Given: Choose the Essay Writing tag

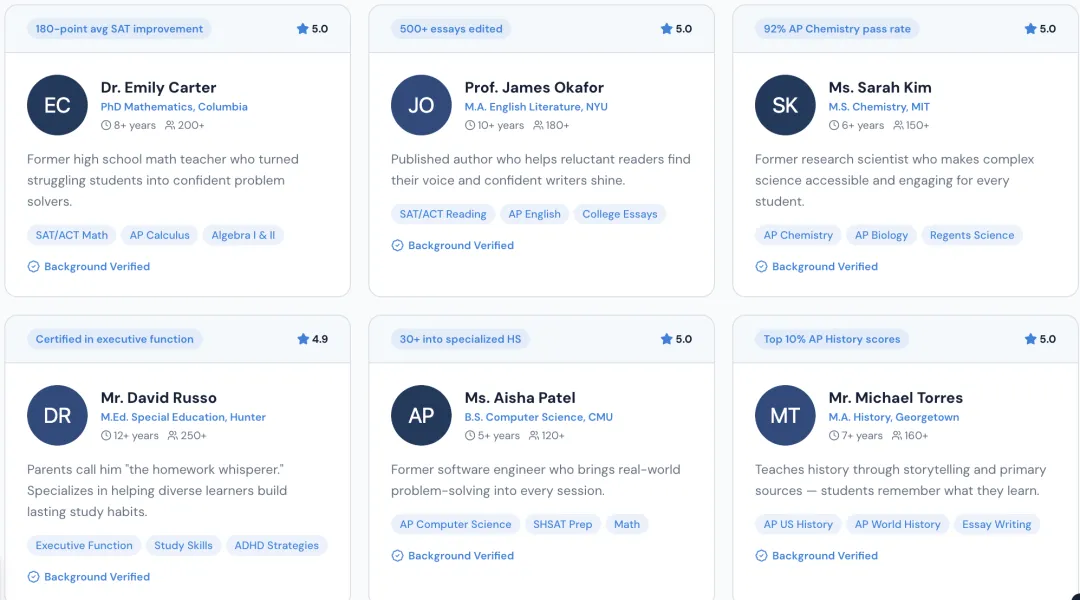Looking at the screenshot, I should click(x=997, y=524).
